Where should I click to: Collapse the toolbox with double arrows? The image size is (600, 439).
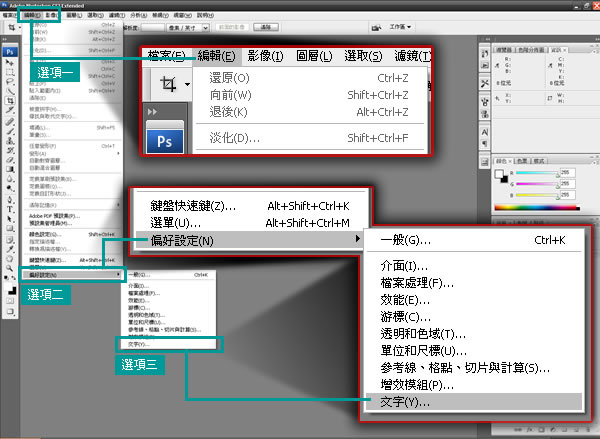5,39
